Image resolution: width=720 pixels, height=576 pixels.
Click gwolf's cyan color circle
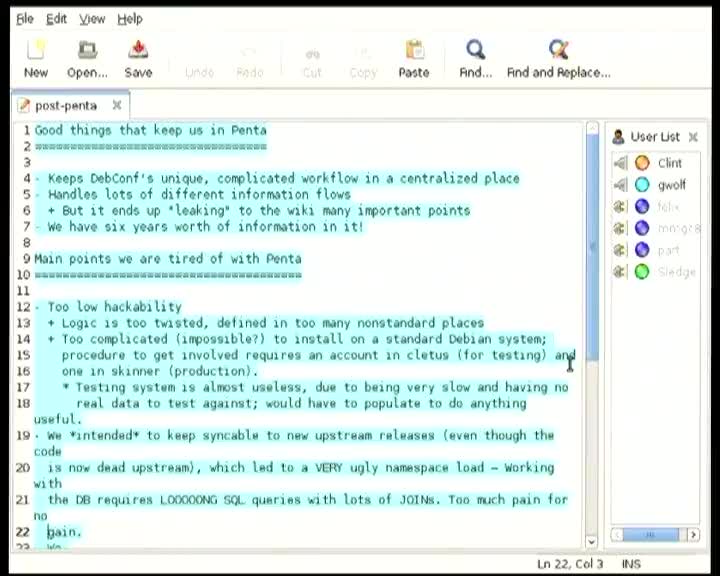[x=642, y=185]
